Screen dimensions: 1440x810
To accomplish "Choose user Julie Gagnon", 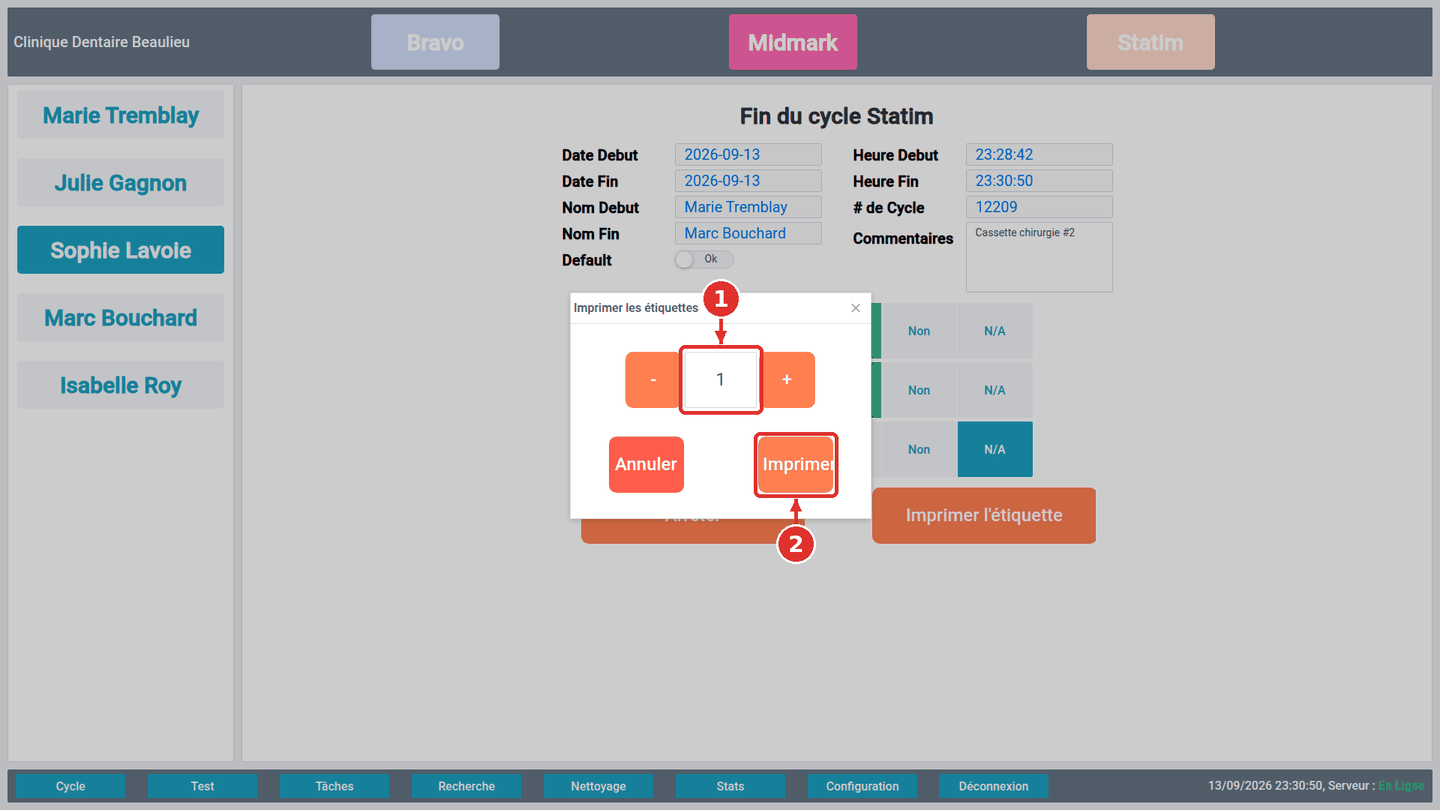I will (x=120, y=182).
